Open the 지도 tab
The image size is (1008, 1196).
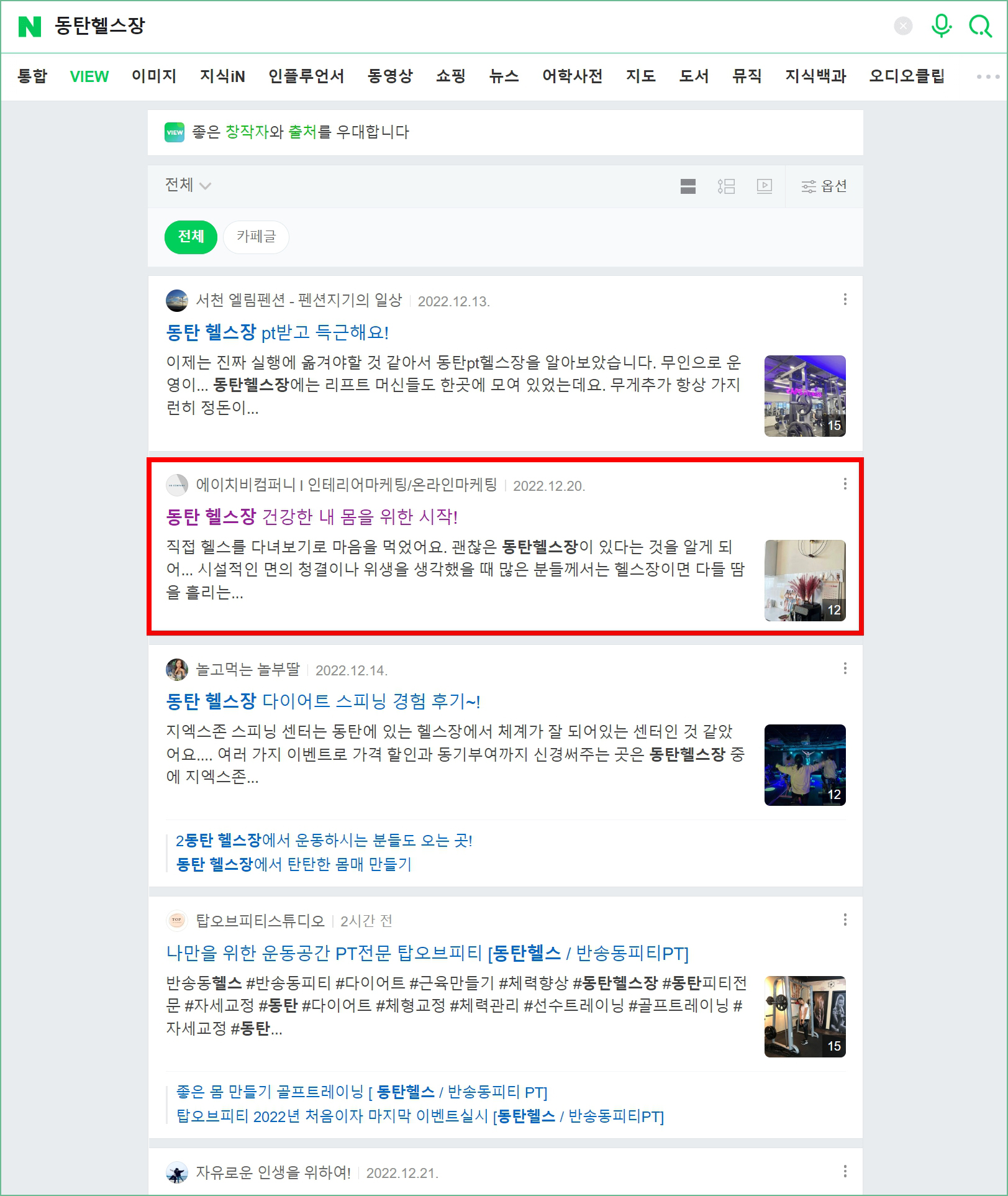tap(641, 76)
